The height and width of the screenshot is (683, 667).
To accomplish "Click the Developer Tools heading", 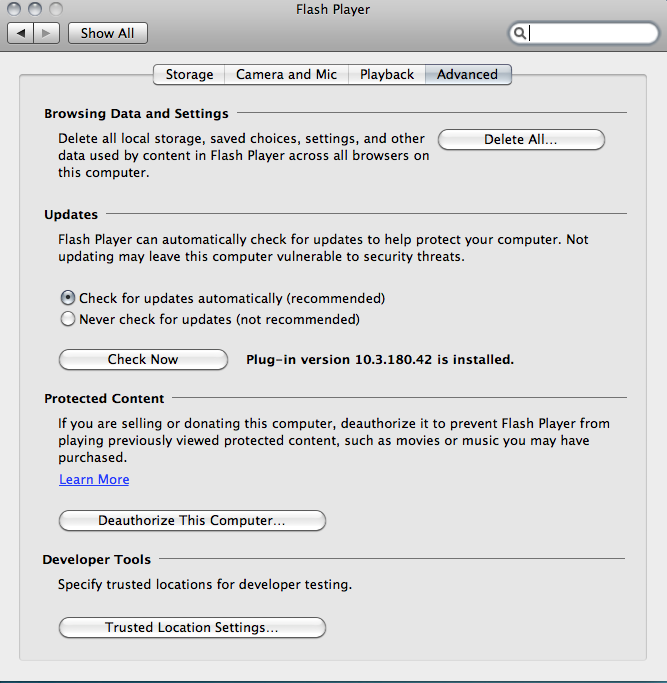I will pos(97,560).
